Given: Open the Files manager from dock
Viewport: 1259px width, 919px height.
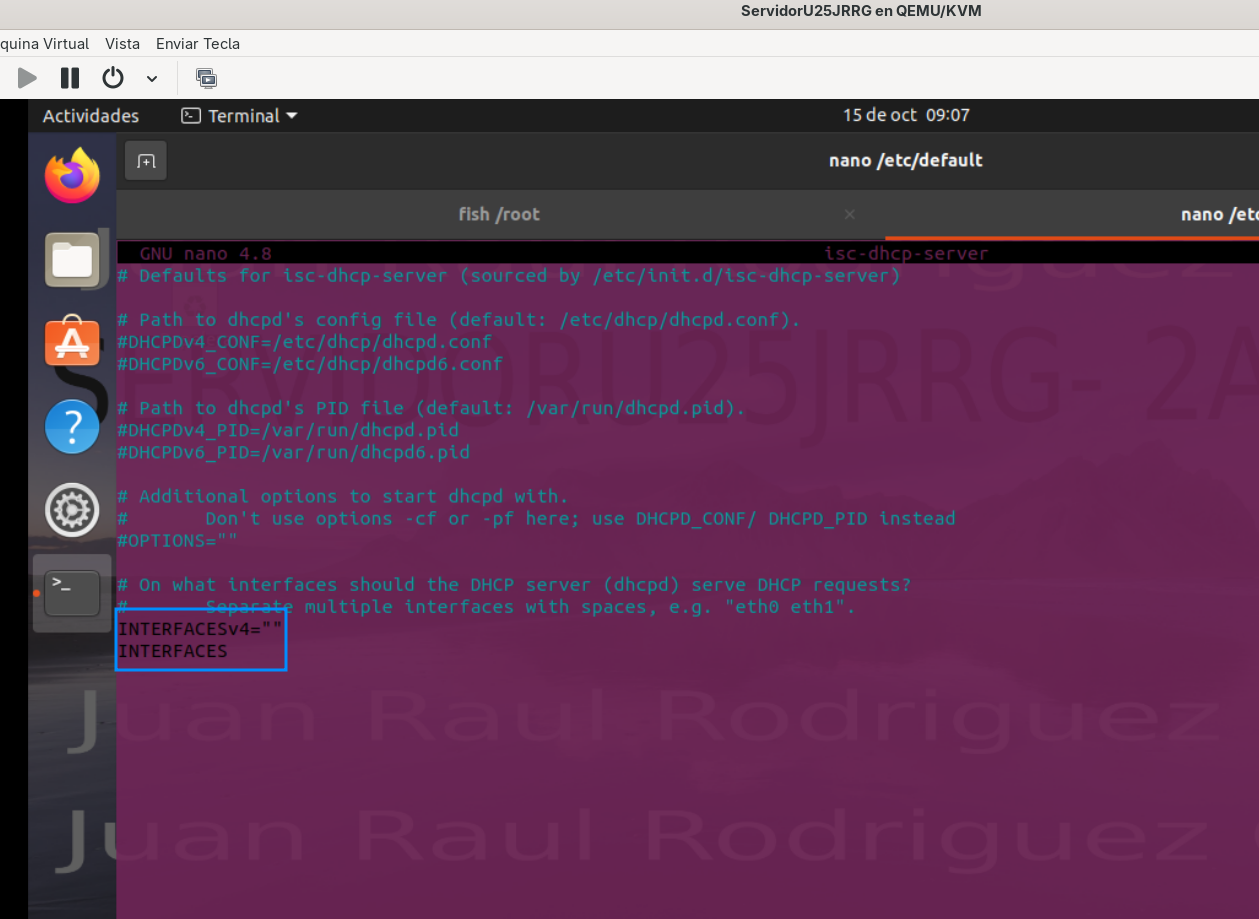Looking at the screenshot, I should (72, 259).
